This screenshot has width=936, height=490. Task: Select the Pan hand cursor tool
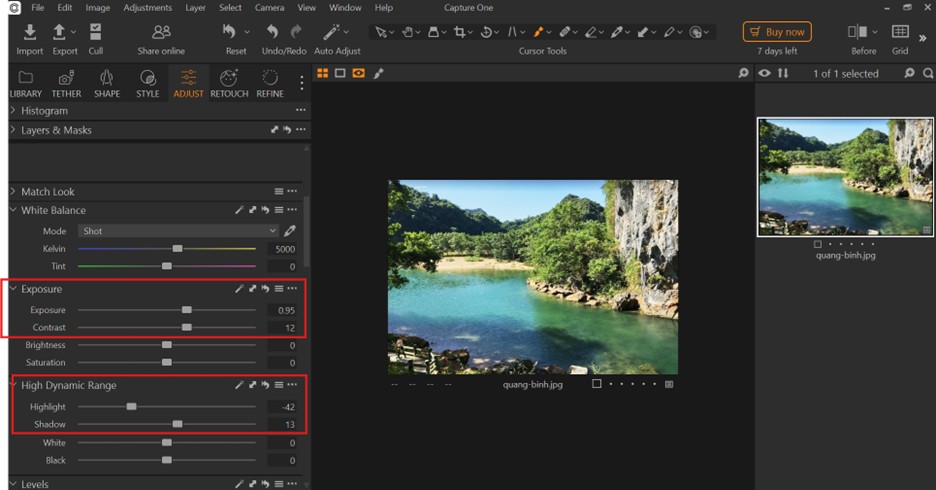408,32
